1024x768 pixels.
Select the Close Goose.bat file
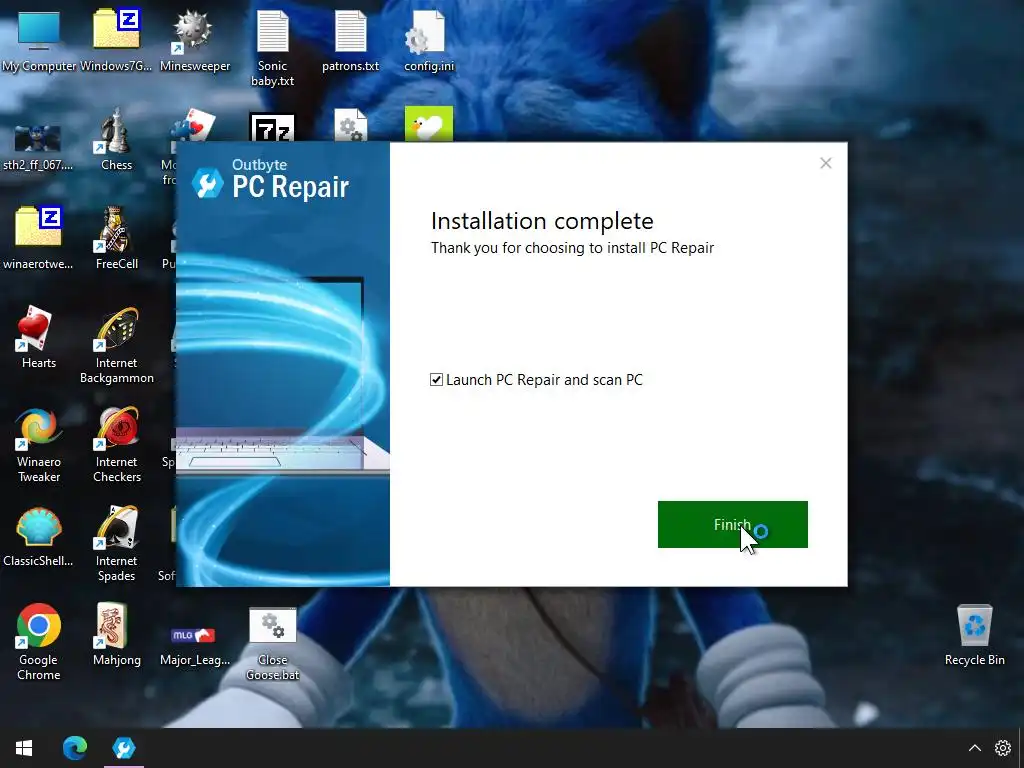pos(272,644)
